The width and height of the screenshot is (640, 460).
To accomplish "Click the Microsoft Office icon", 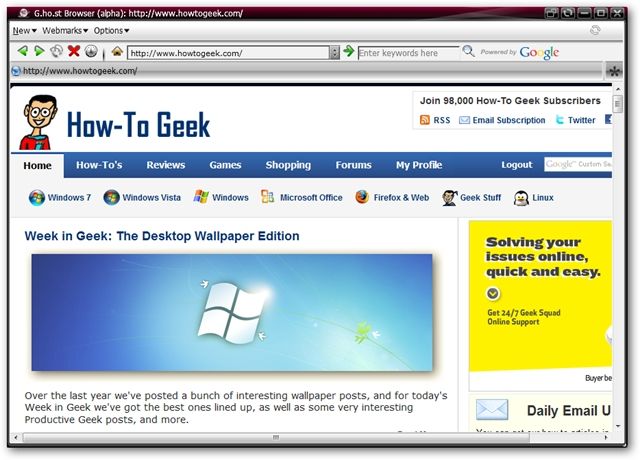I will tap(267, 197).
